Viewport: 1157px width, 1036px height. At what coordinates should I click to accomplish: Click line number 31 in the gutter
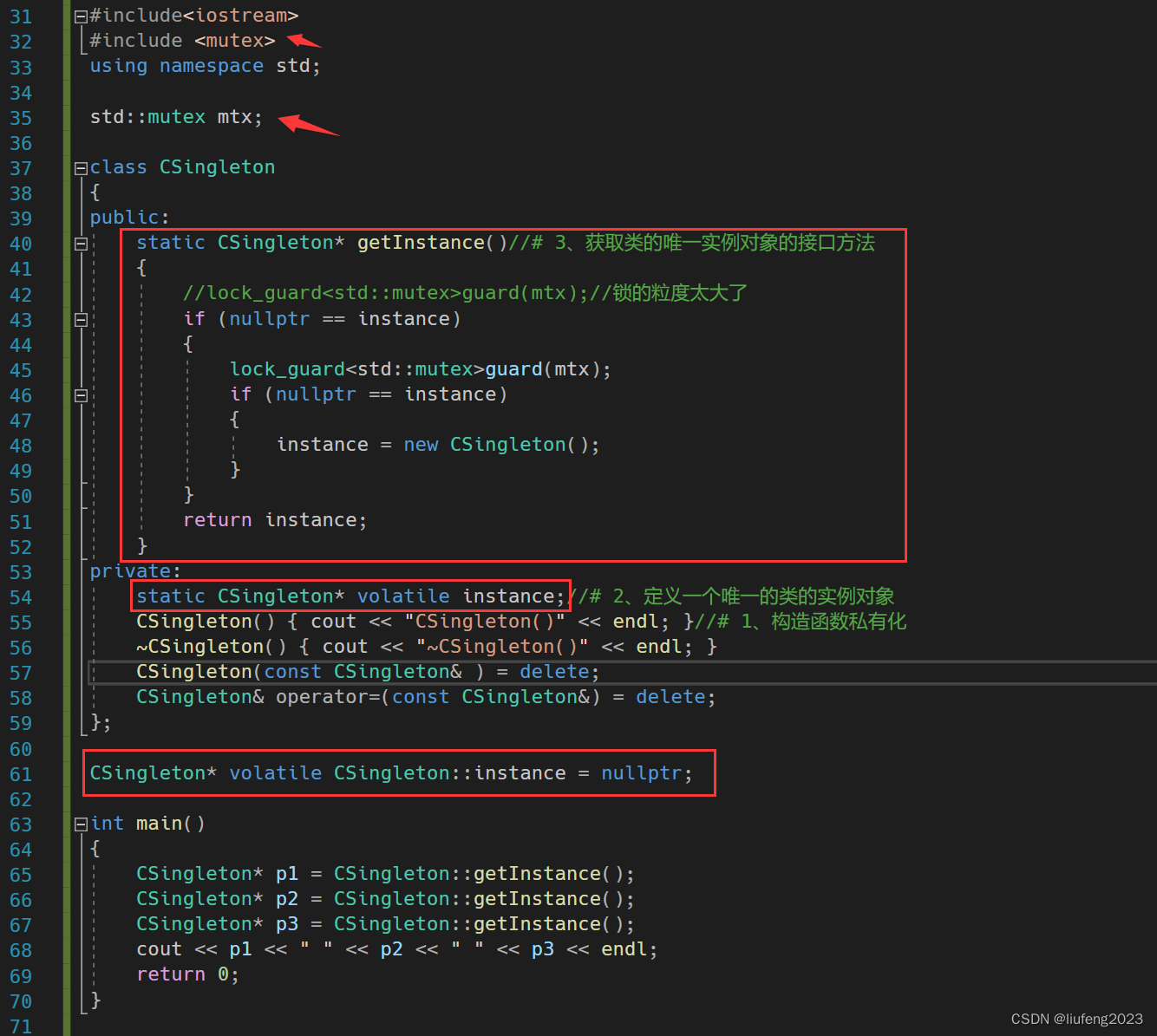pyautogui.click(x=21, y=16)
